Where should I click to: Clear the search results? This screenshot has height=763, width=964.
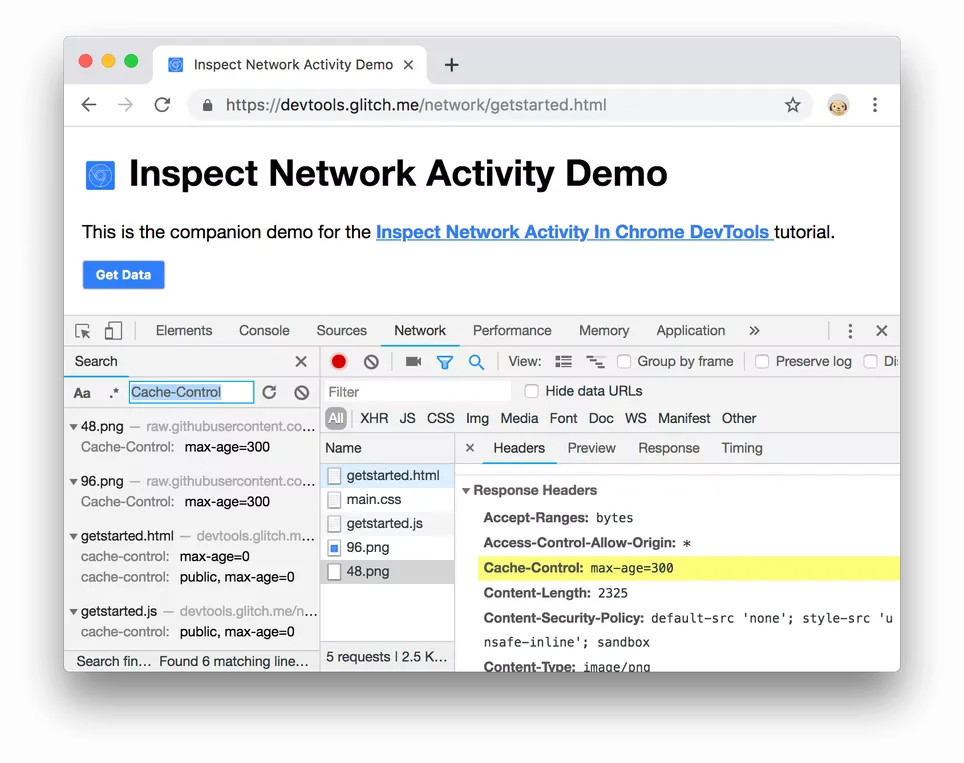301,392
